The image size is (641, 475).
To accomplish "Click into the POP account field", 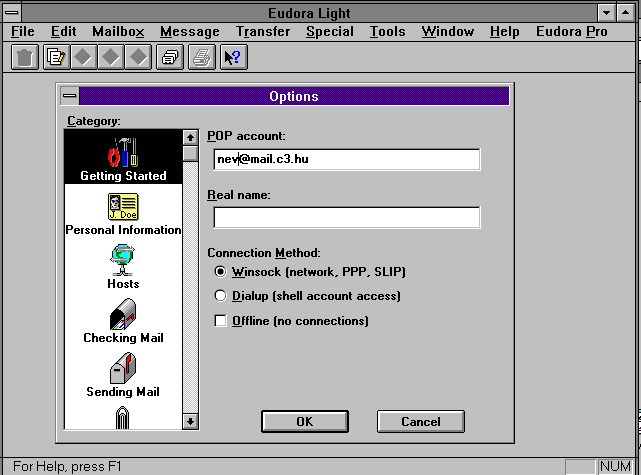I will click(x=347, y=159).
